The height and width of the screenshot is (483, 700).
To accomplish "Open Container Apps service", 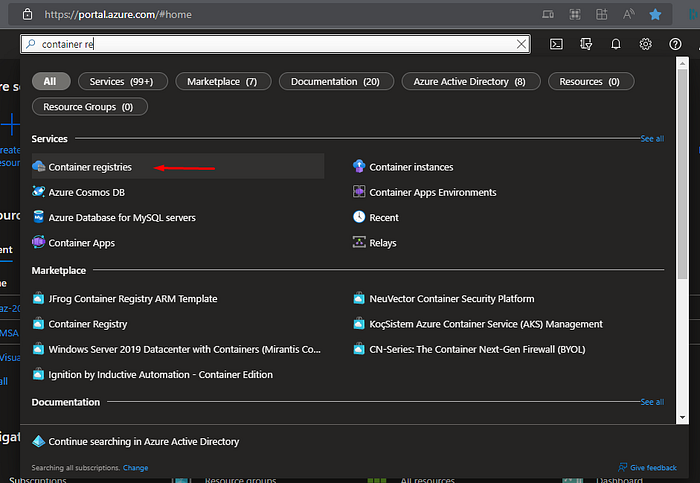I will [x=82, y=243].
